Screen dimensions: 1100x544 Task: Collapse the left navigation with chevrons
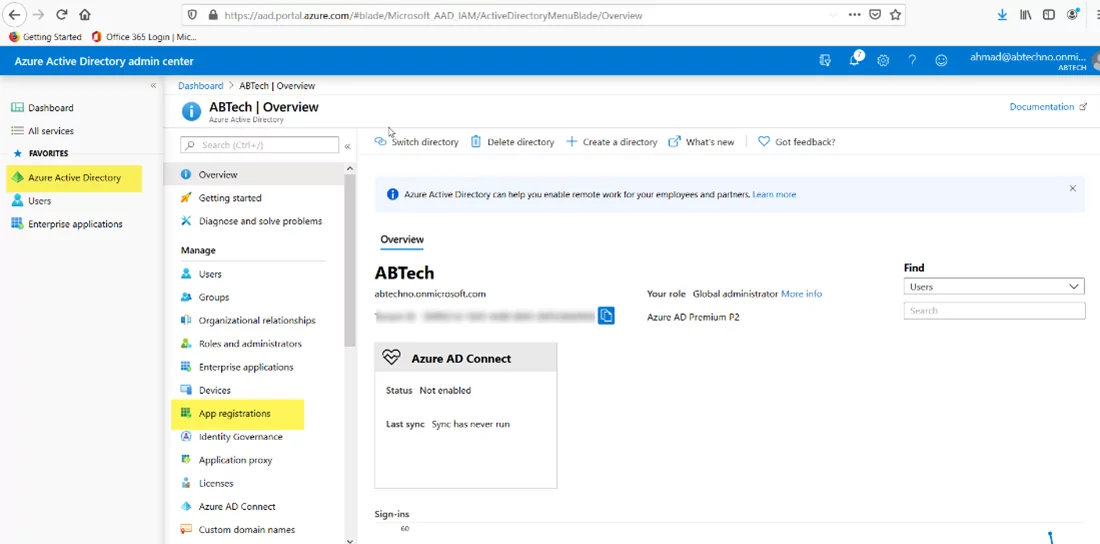coord(153,85)
